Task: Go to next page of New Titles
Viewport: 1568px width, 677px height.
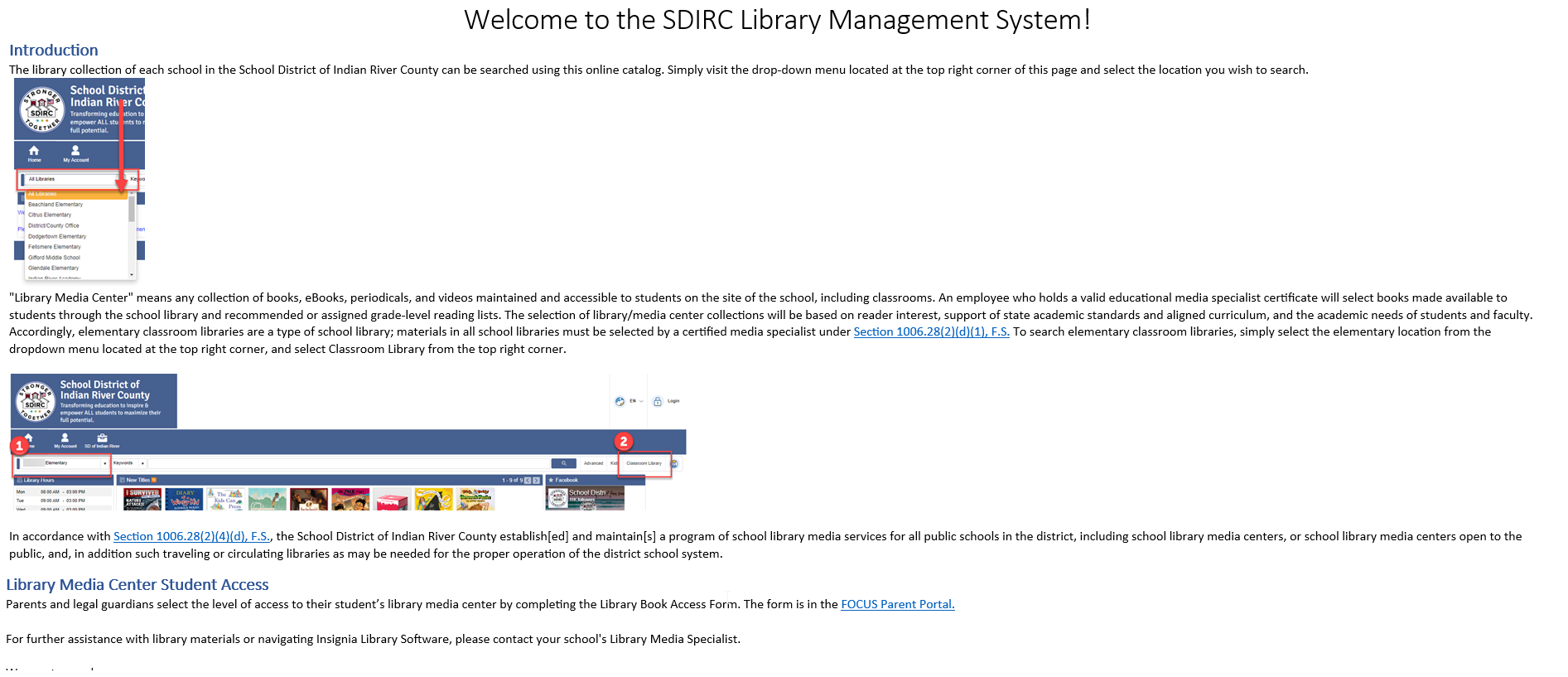Action: 537,480
